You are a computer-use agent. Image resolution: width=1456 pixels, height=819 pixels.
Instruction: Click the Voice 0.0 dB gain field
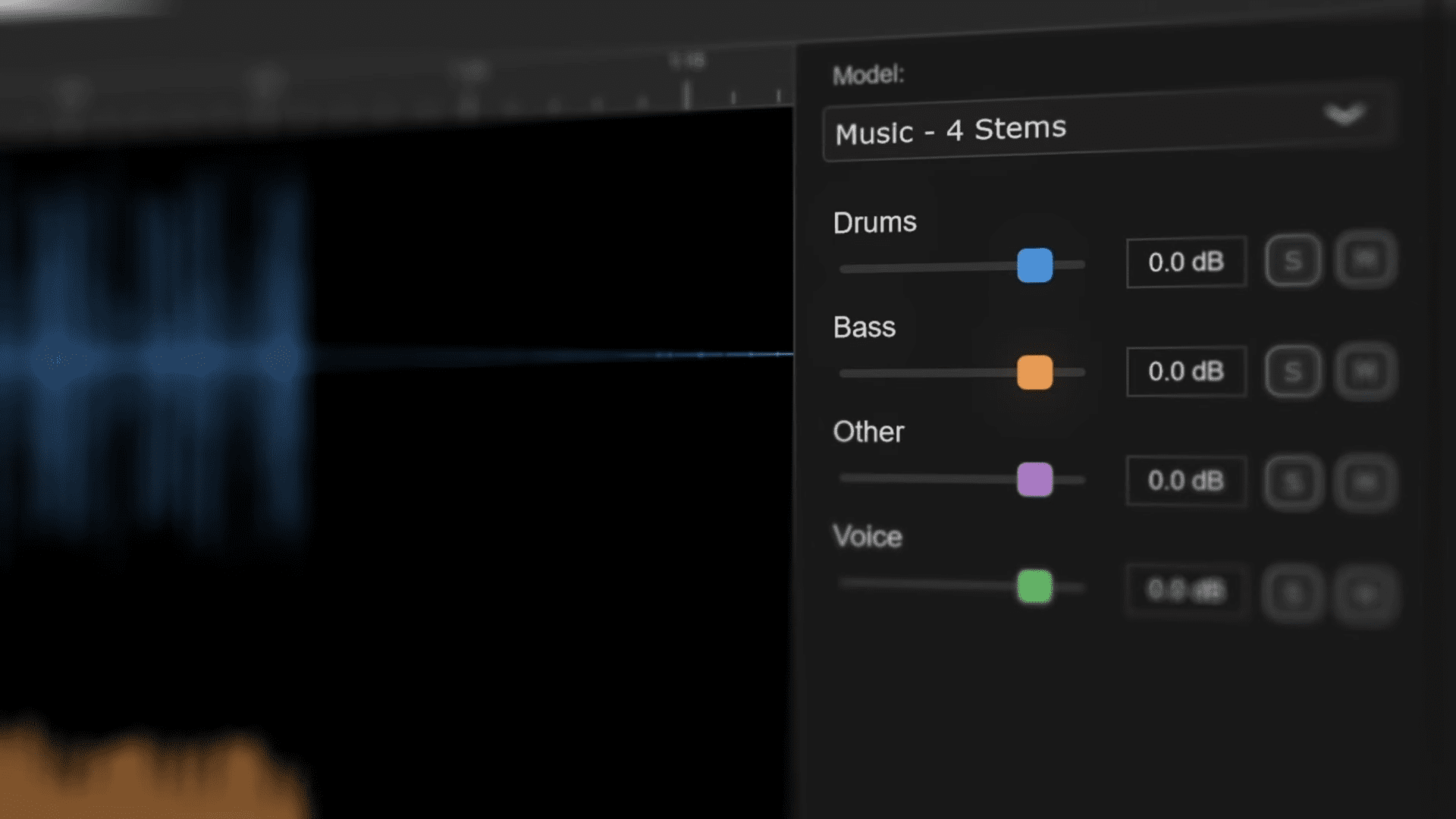[1186, 590]
